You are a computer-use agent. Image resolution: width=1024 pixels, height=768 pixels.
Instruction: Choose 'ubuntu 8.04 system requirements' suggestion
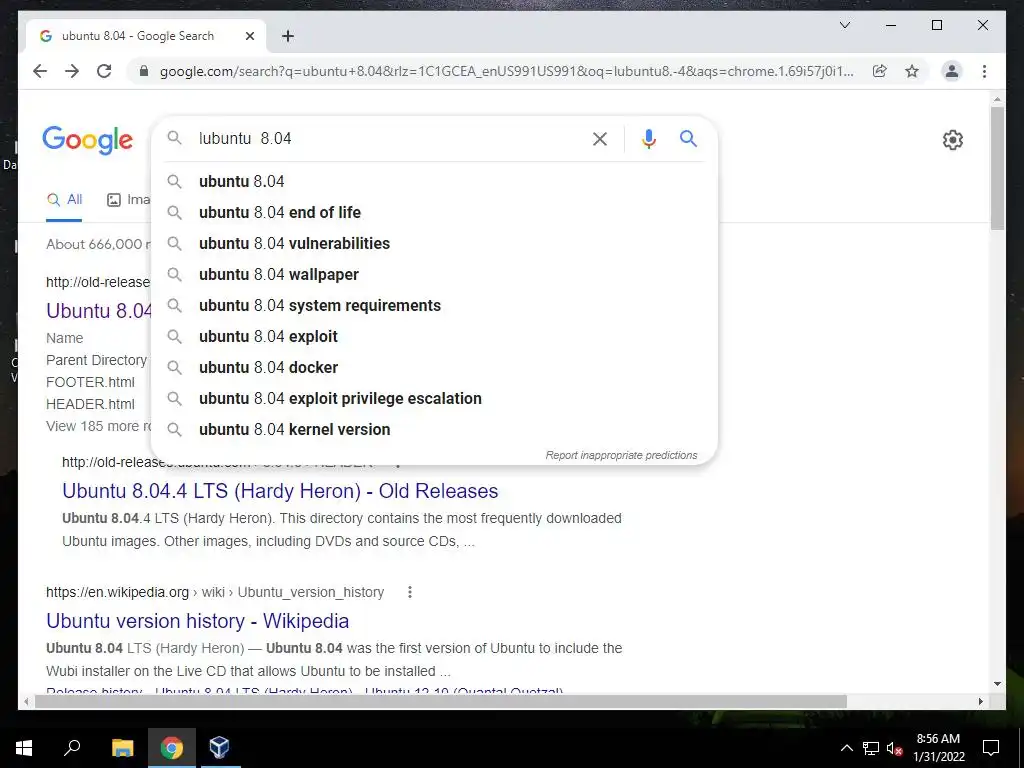pyautogui.click(x=434, y=306)
